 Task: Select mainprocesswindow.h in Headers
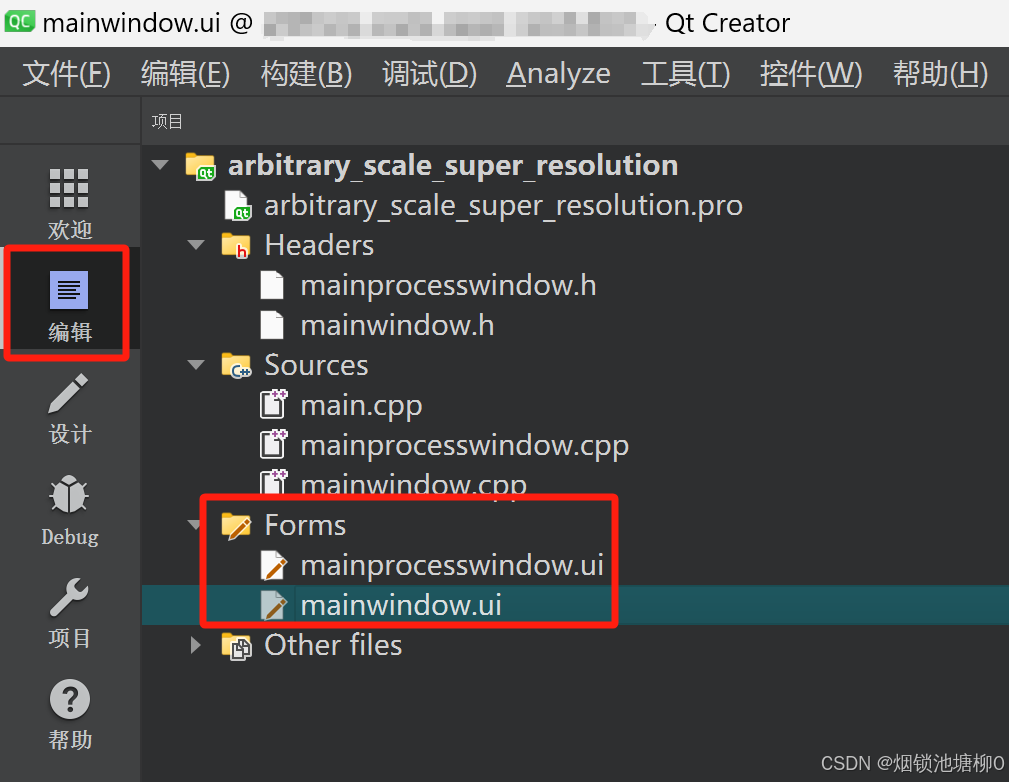[449, 286]
